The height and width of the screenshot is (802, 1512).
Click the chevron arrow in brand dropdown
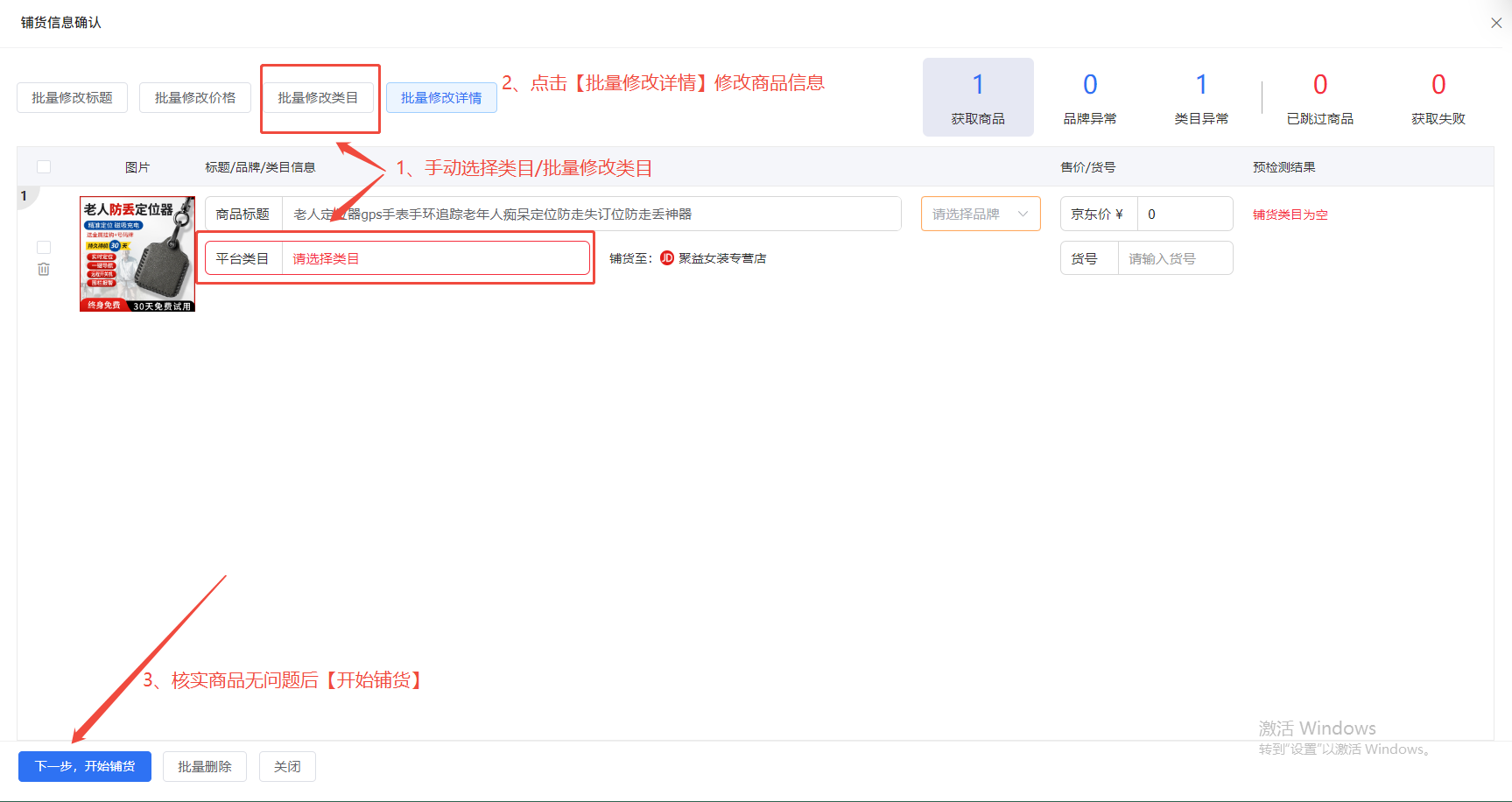(x=1023, y=215)
